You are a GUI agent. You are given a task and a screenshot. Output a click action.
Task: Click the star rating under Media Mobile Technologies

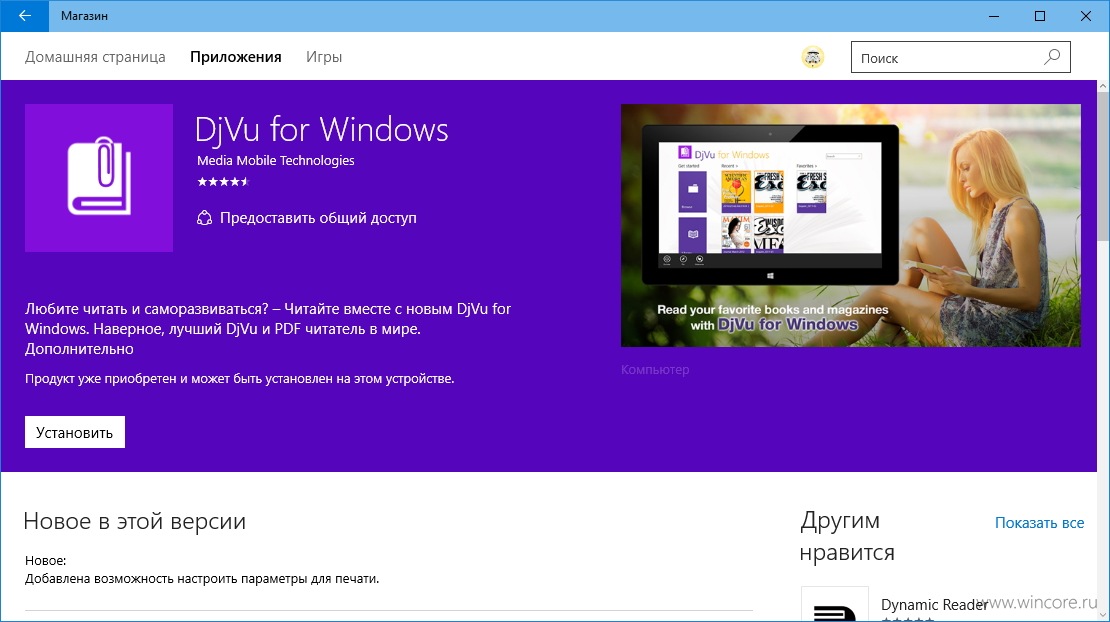coord(223,182)
